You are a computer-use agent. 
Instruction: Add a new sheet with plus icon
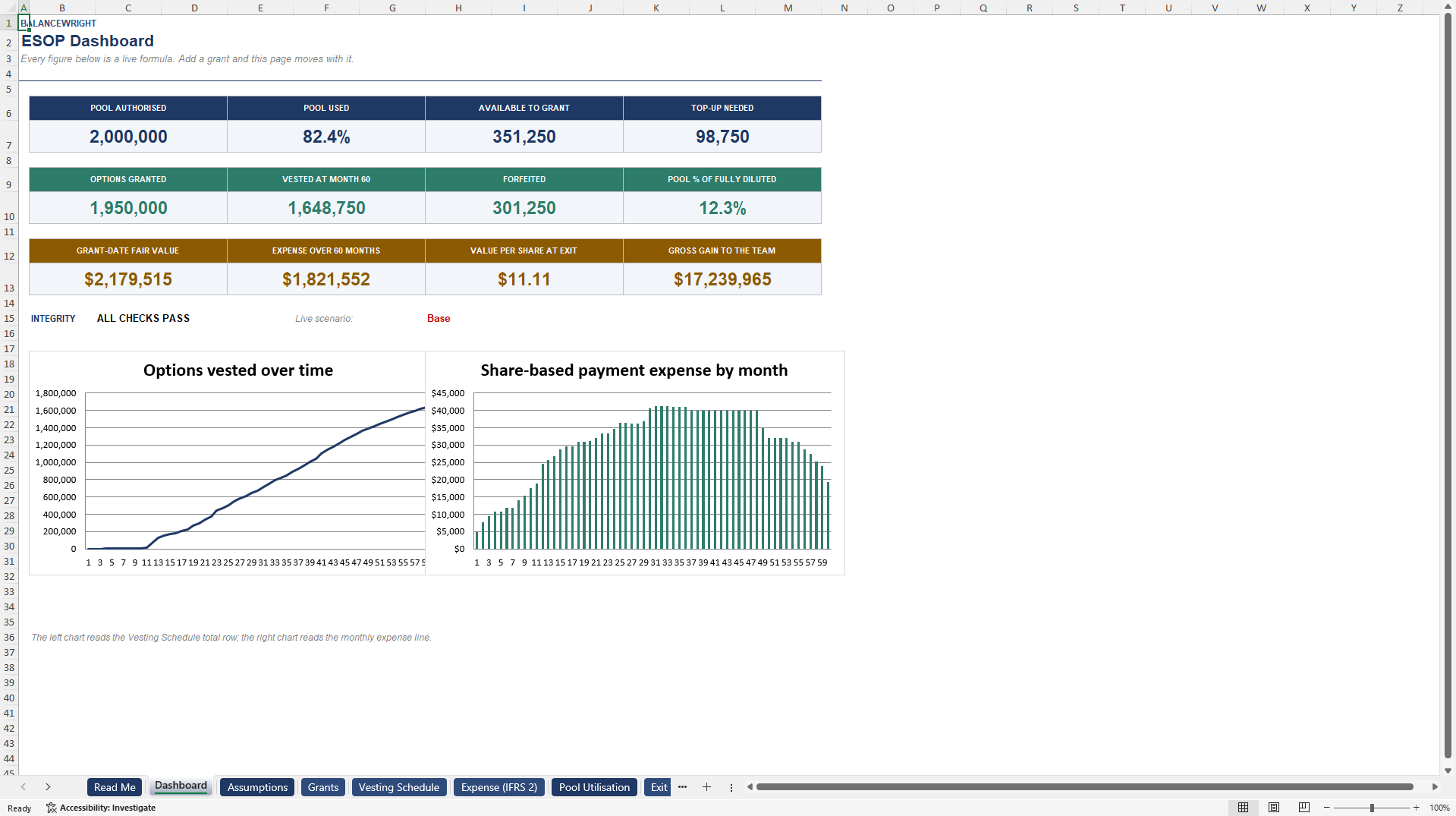coord(706,787)
